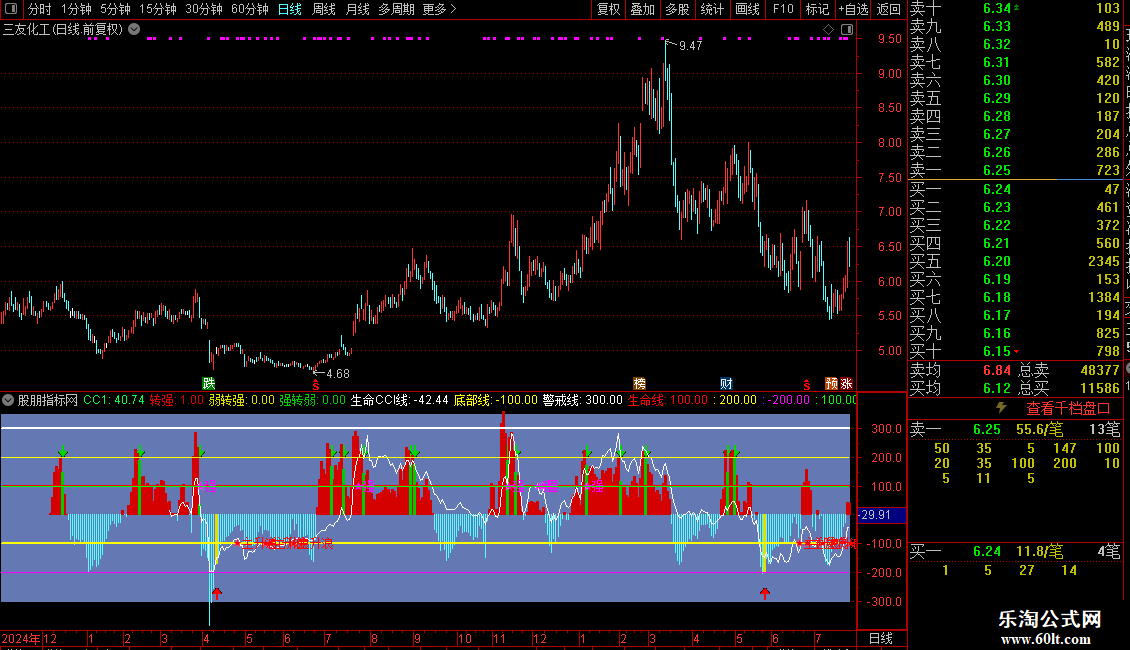Click the red S marker beside 预
The image size is (1130, 650).
(806, 385)
